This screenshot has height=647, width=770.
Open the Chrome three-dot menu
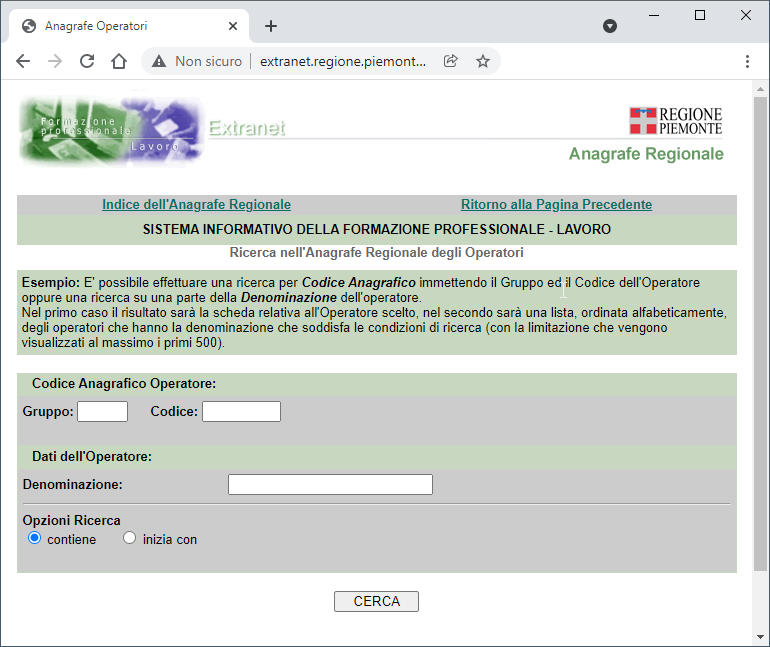(748, 61)
